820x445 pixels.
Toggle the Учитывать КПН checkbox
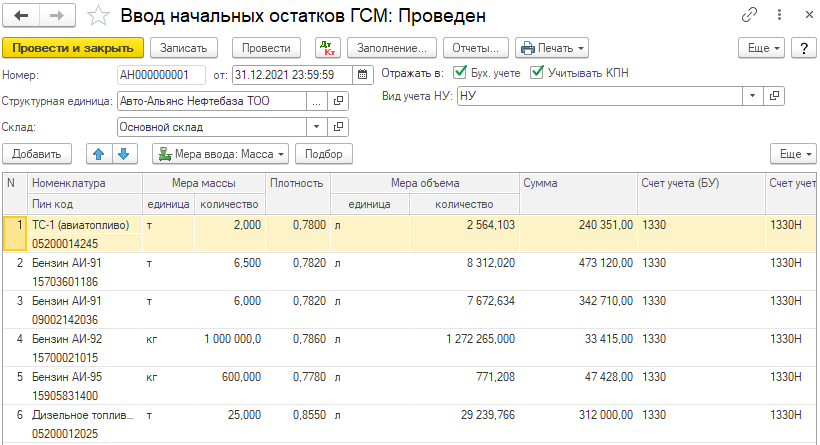pos(538,73)
